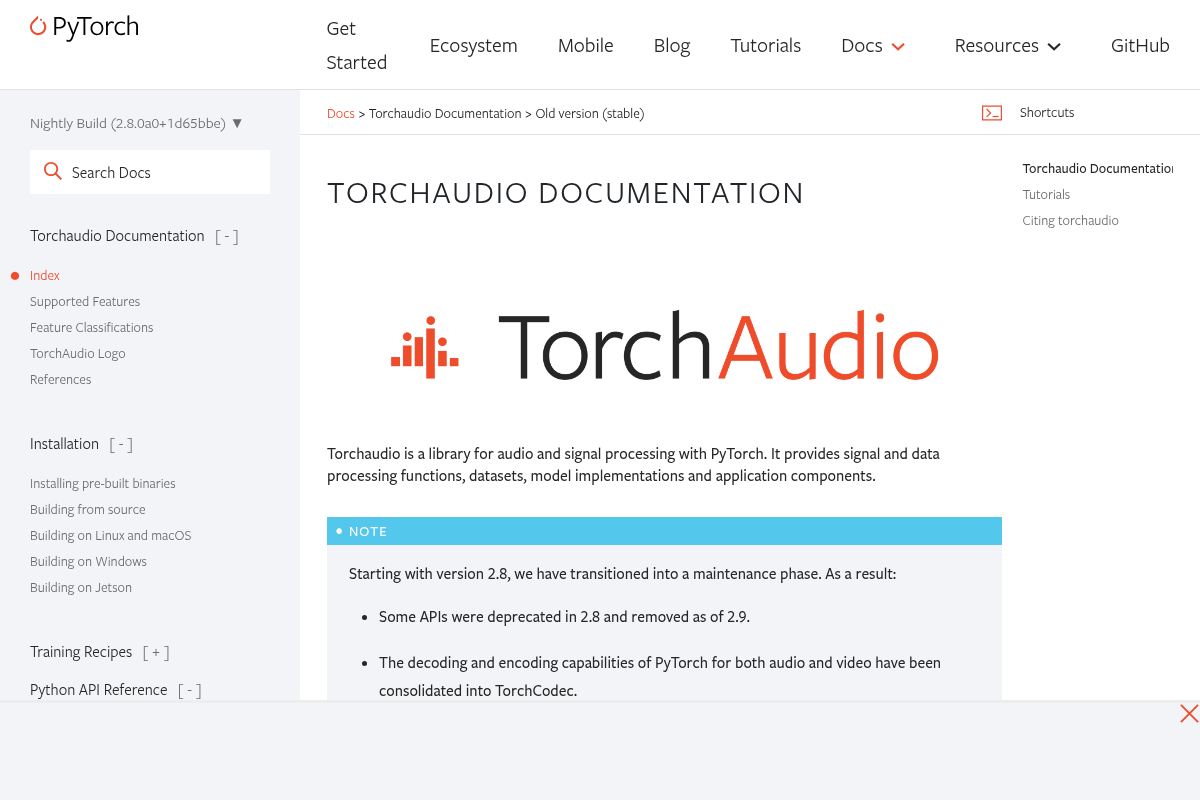Close the bottom banner with red X
Screen dimensions: 1200x800
[1188, 714]
